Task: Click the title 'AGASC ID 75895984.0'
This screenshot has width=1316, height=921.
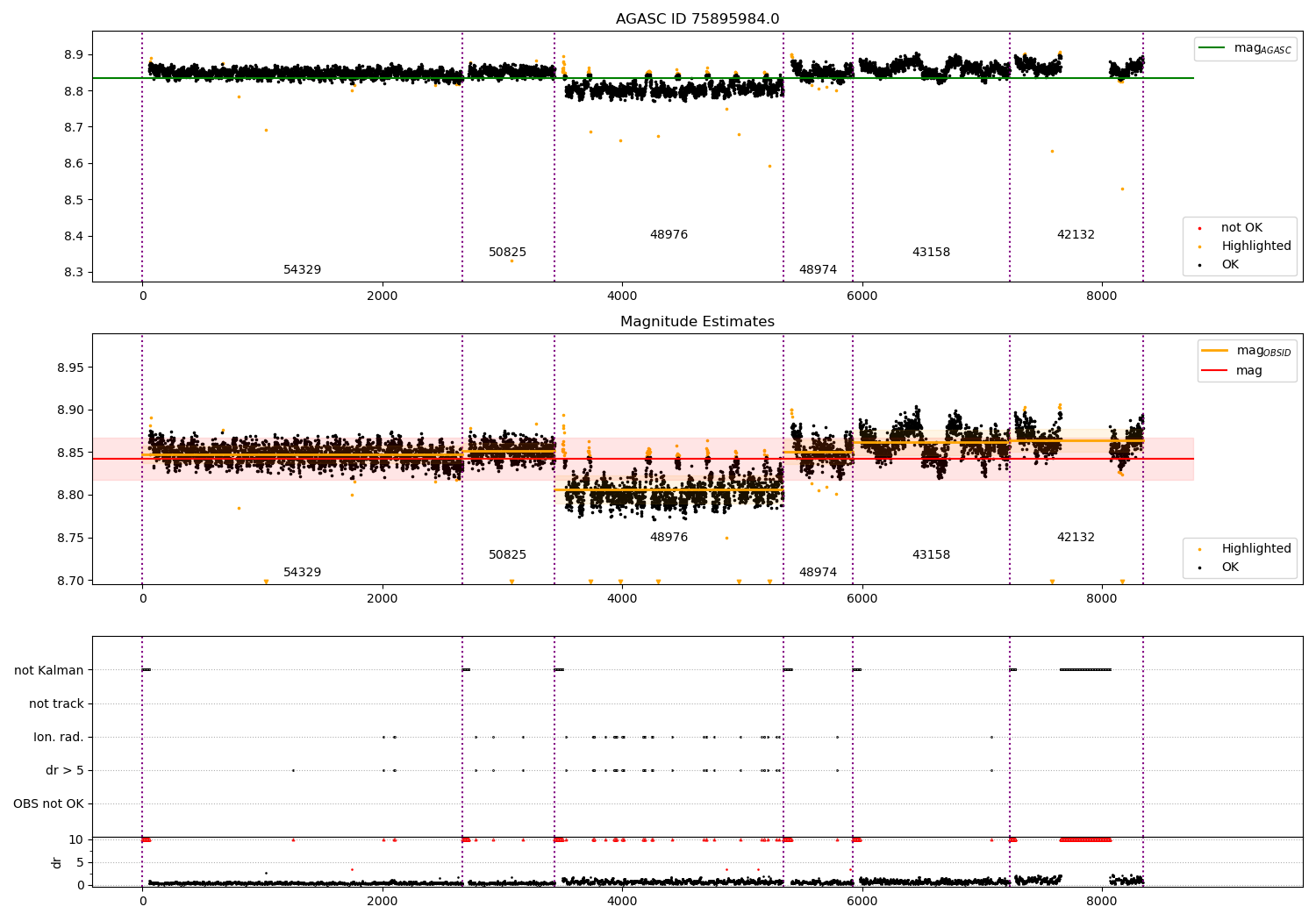Action: [x=697, y=19]
